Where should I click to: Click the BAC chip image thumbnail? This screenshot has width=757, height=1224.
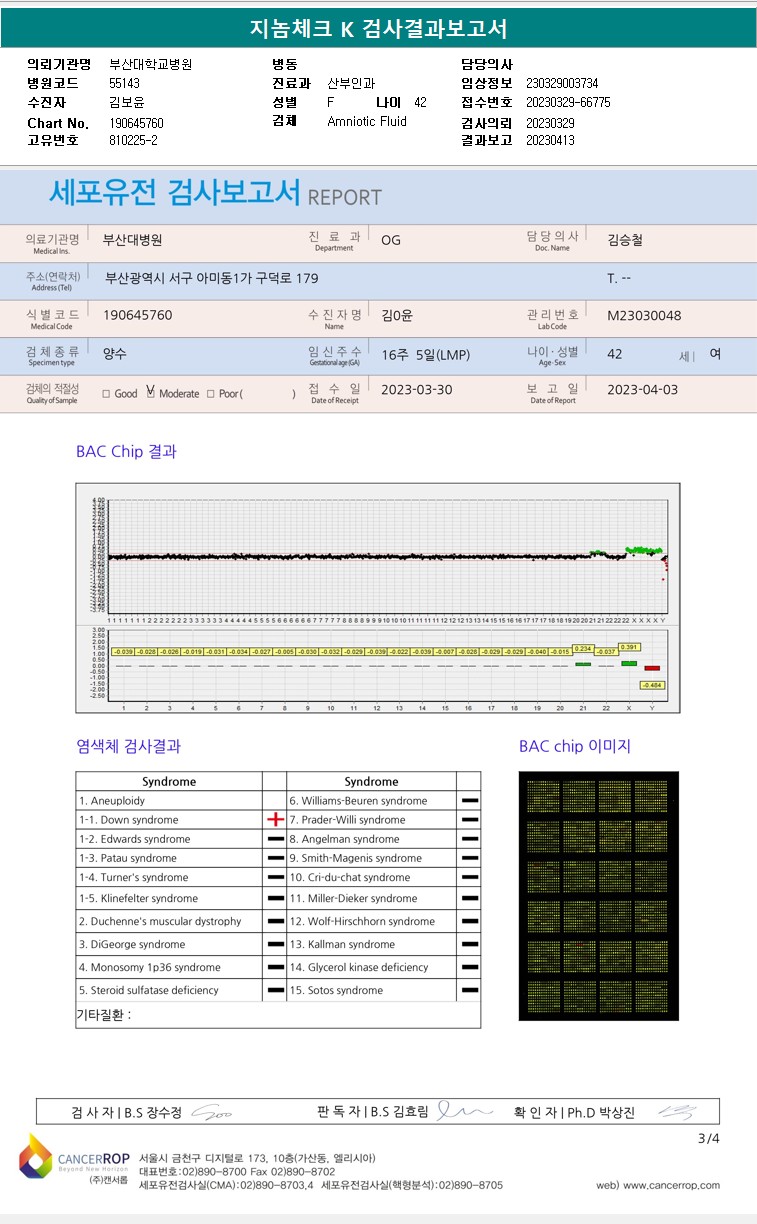click(x=599, y=896)
